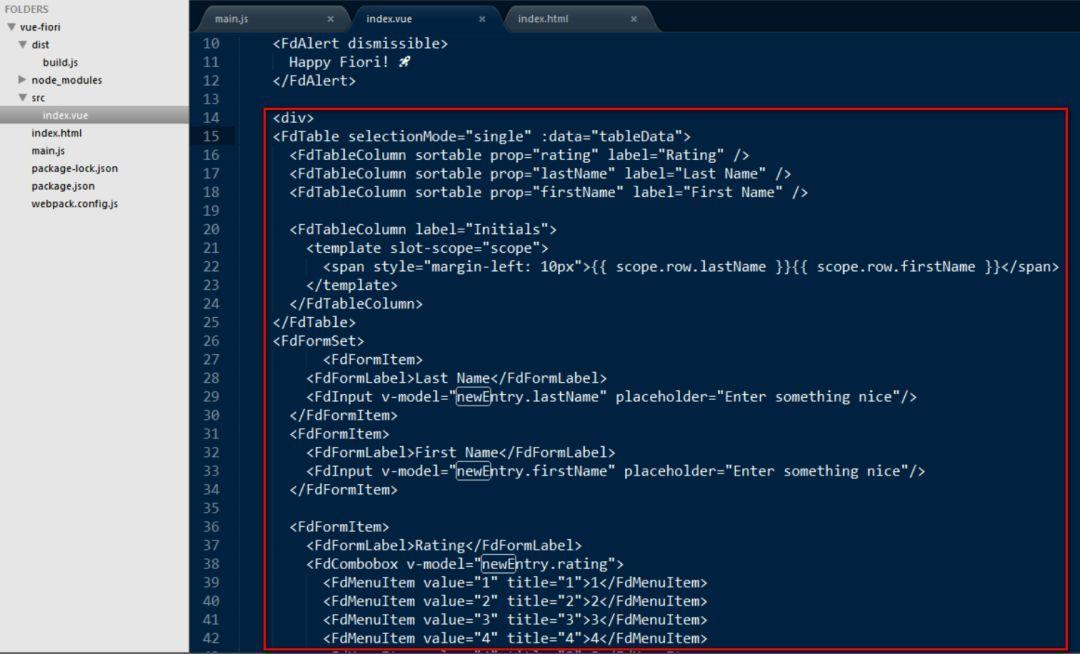
Task: Collapse the vue-fiori folder
Action: pyautogui.click(x=12, y=27)
